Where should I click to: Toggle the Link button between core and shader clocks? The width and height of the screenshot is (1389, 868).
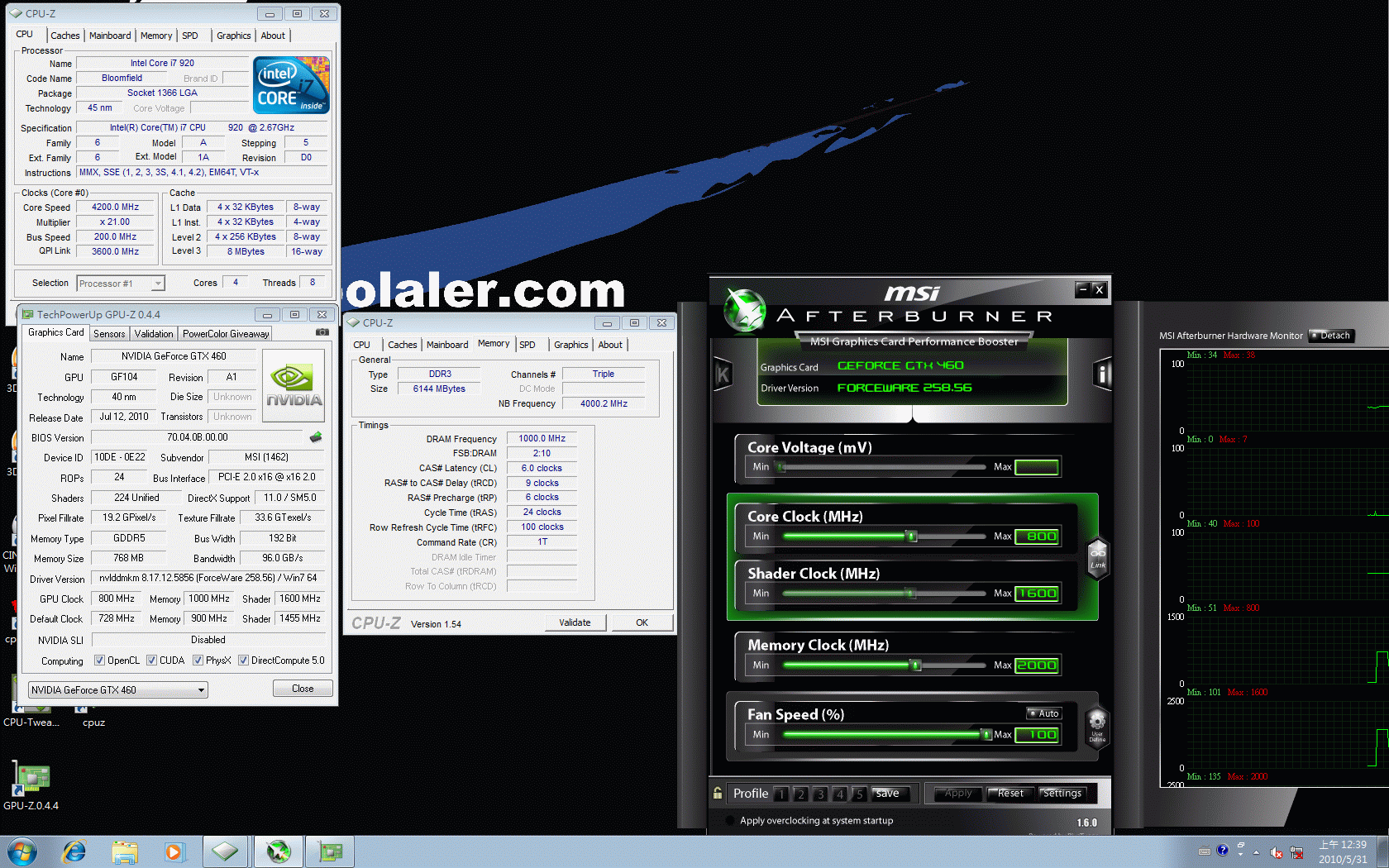1097,558
